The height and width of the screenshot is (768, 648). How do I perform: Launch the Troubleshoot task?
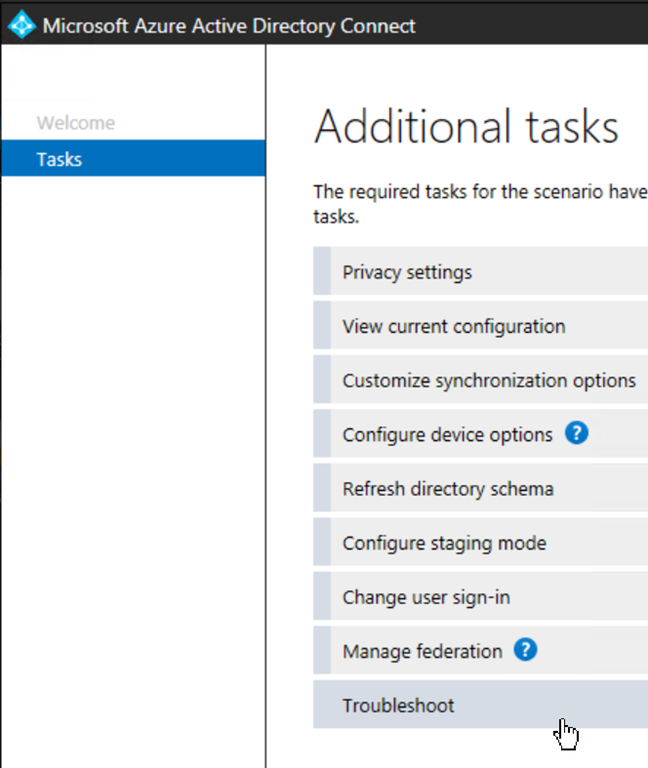(480, 705)
